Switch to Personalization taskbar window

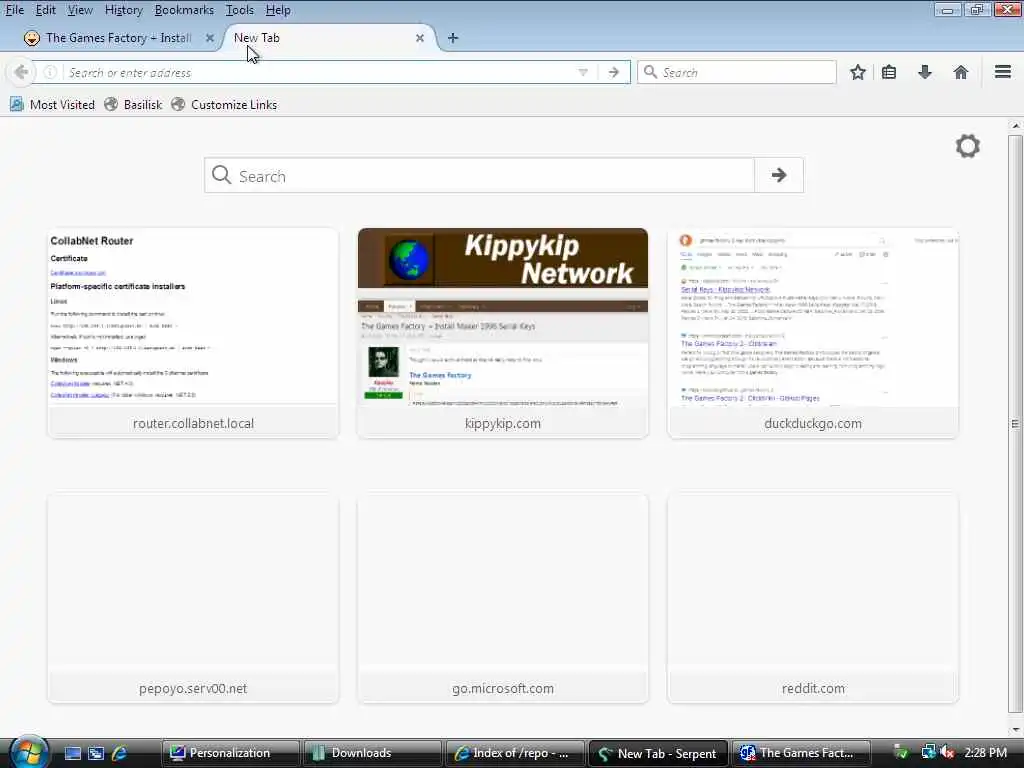point(231,753)
